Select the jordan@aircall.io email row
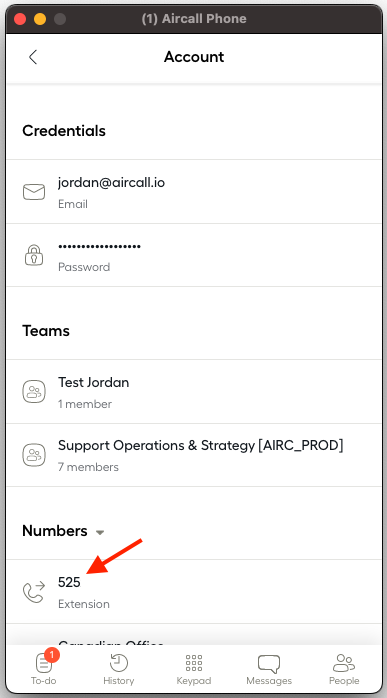The height and width of the screenshot is (698, 387). pyautogui.click(x=194, y=192)
